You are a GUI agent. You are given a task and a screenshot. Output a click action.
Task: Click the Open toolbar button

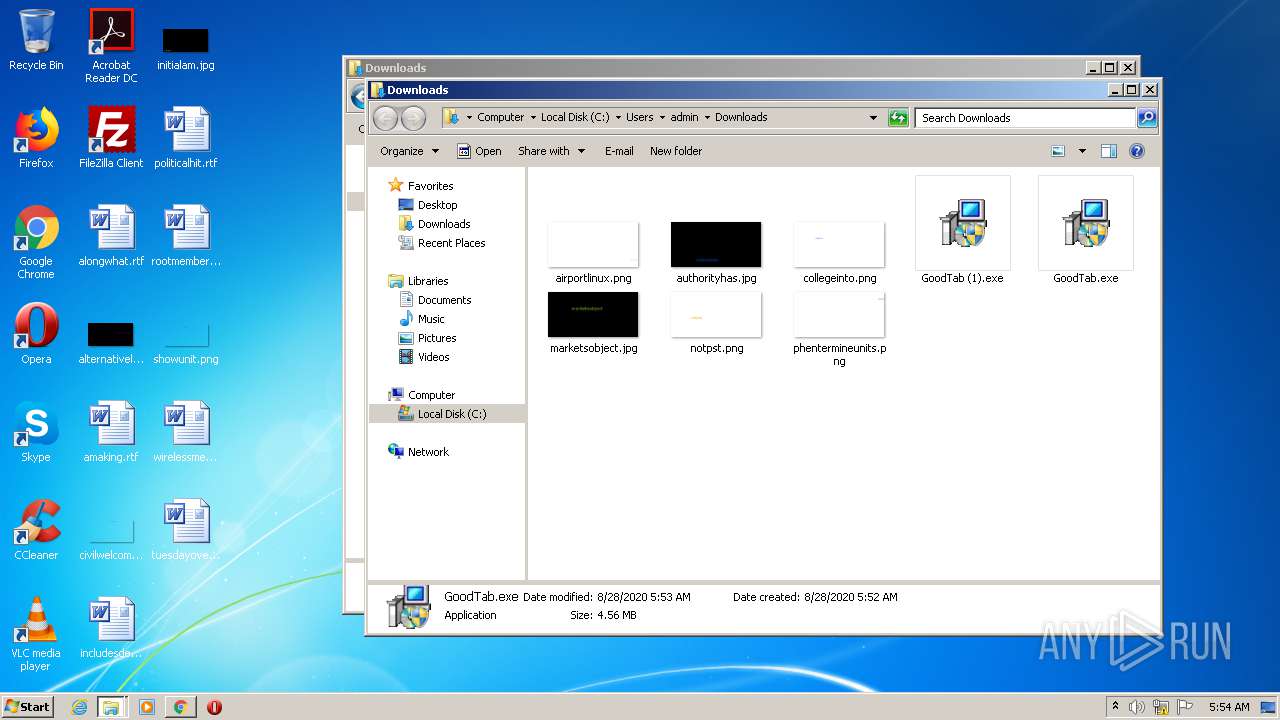coord(479,151)
